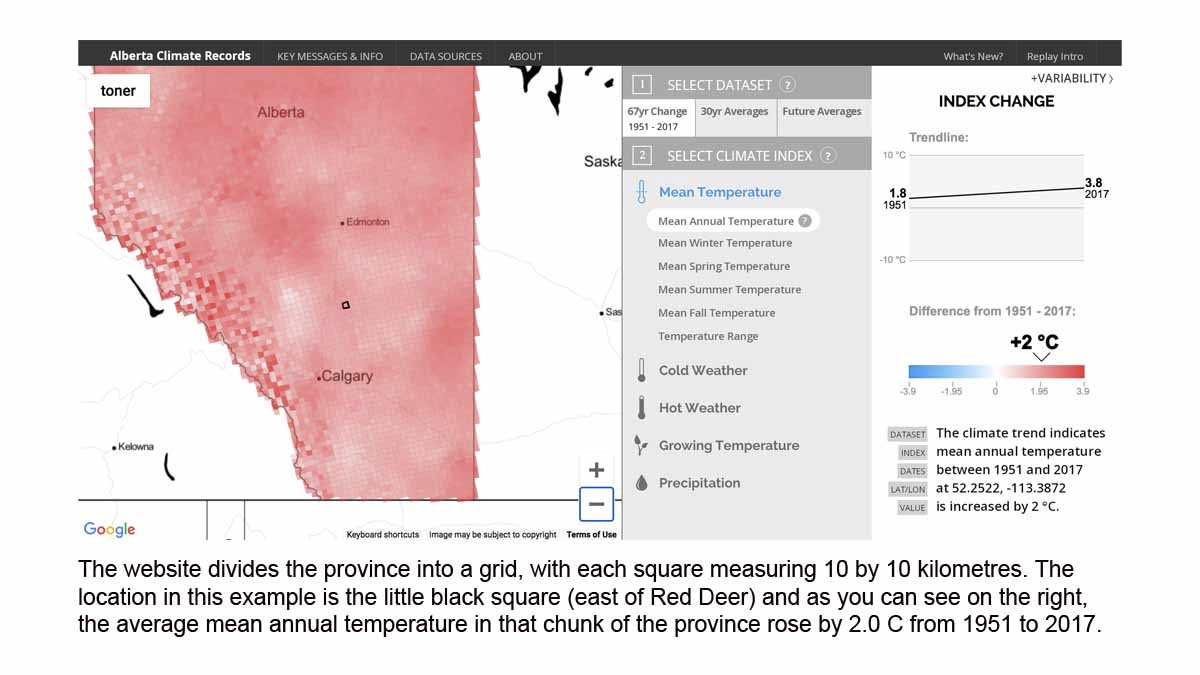
Task: Expand the Cold Weather category
Action: click(703, 371)
